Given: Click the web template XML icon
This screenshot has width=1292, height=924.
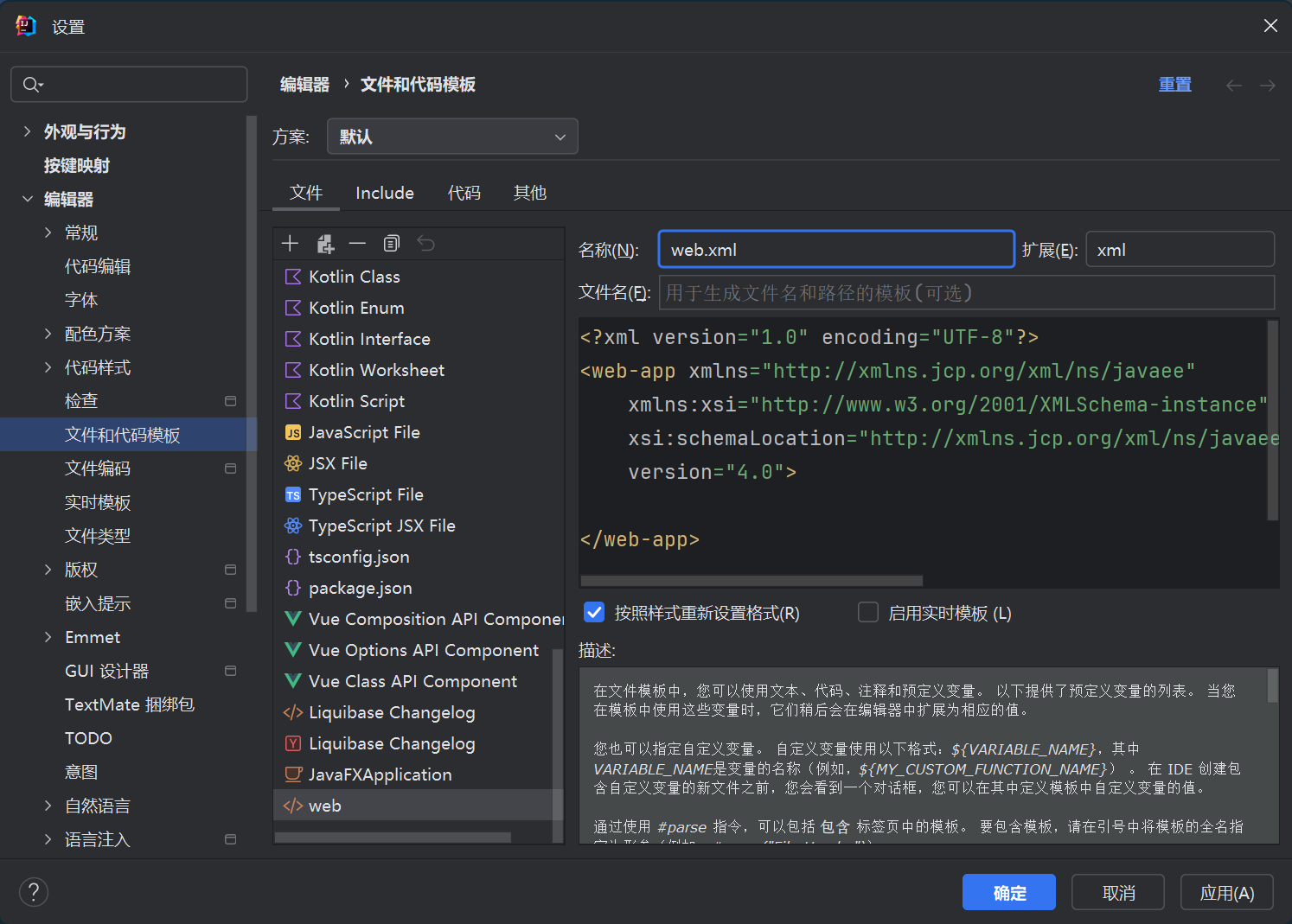Looking at the screenshot, I should pyautogui.click(x=293, y=806).
